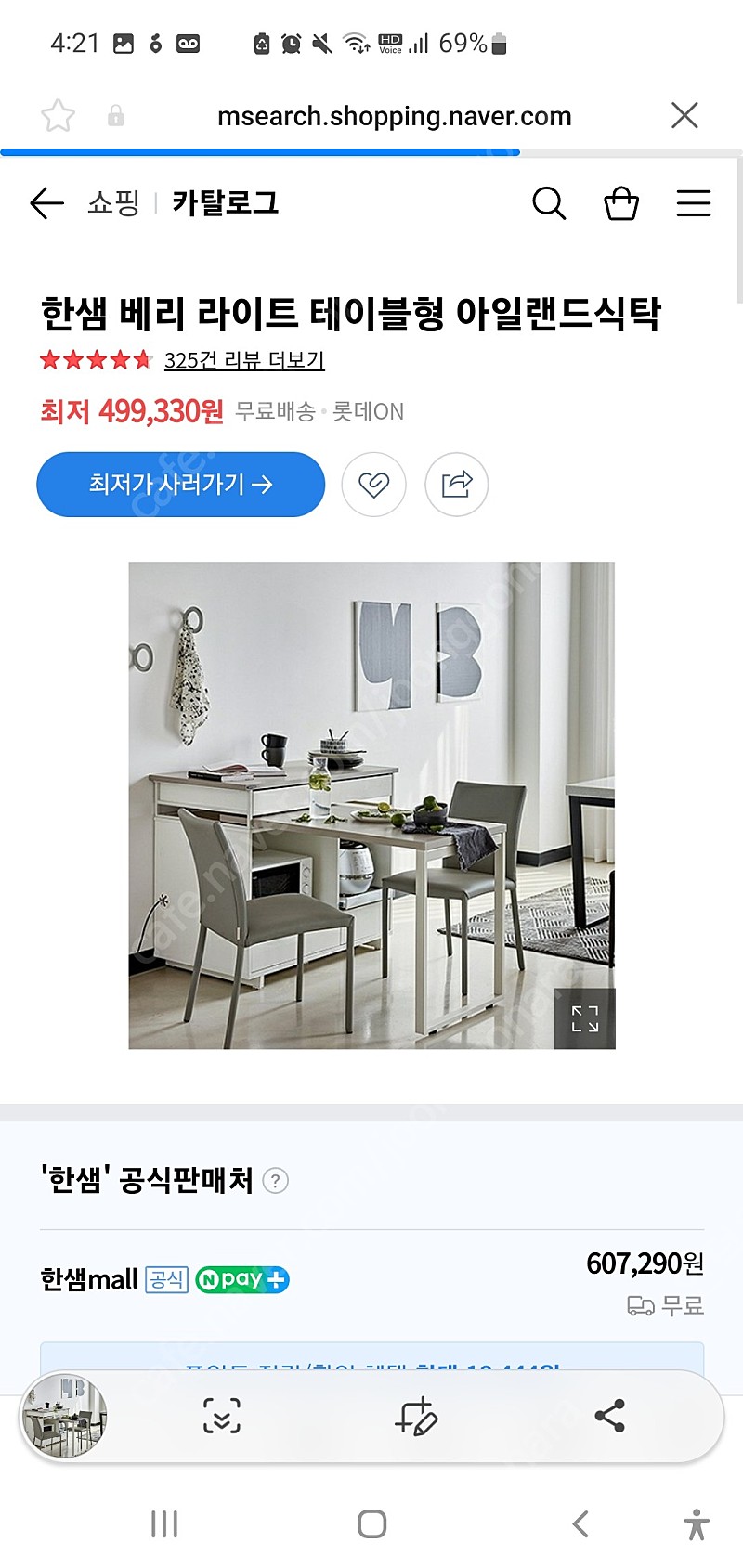Share screenshot from bottom toolbar
Viewport: 743px width, 1568px height.
[x=610, y=1416]
